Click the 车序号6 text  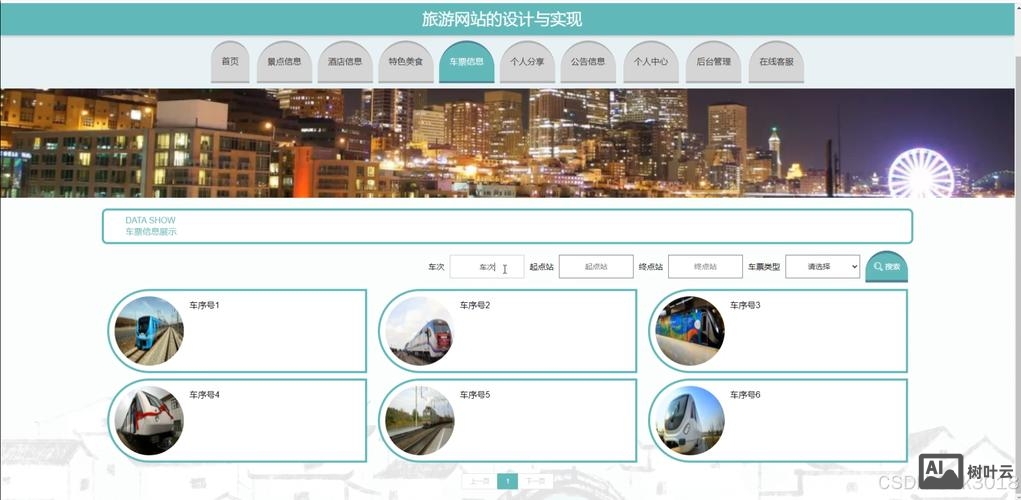(745, 395)
